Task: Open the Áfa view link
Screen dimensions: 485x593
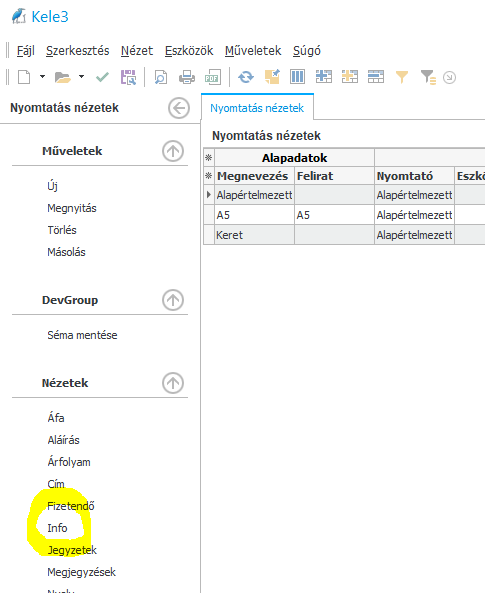Action: coord(56,418)
